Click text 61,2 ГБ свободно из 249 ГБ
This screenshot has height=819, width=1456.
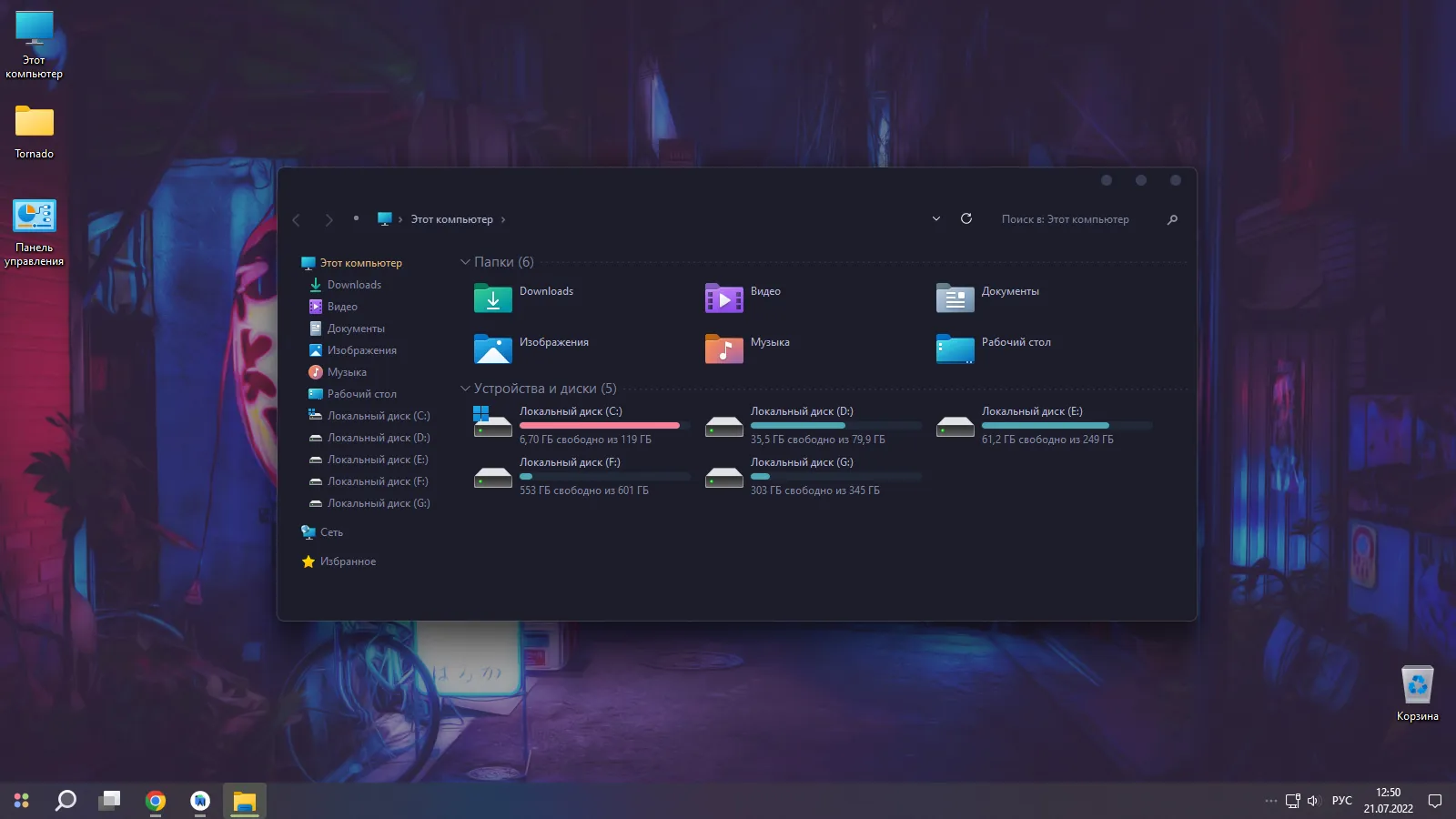pyautogui.click(x=1047, y=440)
